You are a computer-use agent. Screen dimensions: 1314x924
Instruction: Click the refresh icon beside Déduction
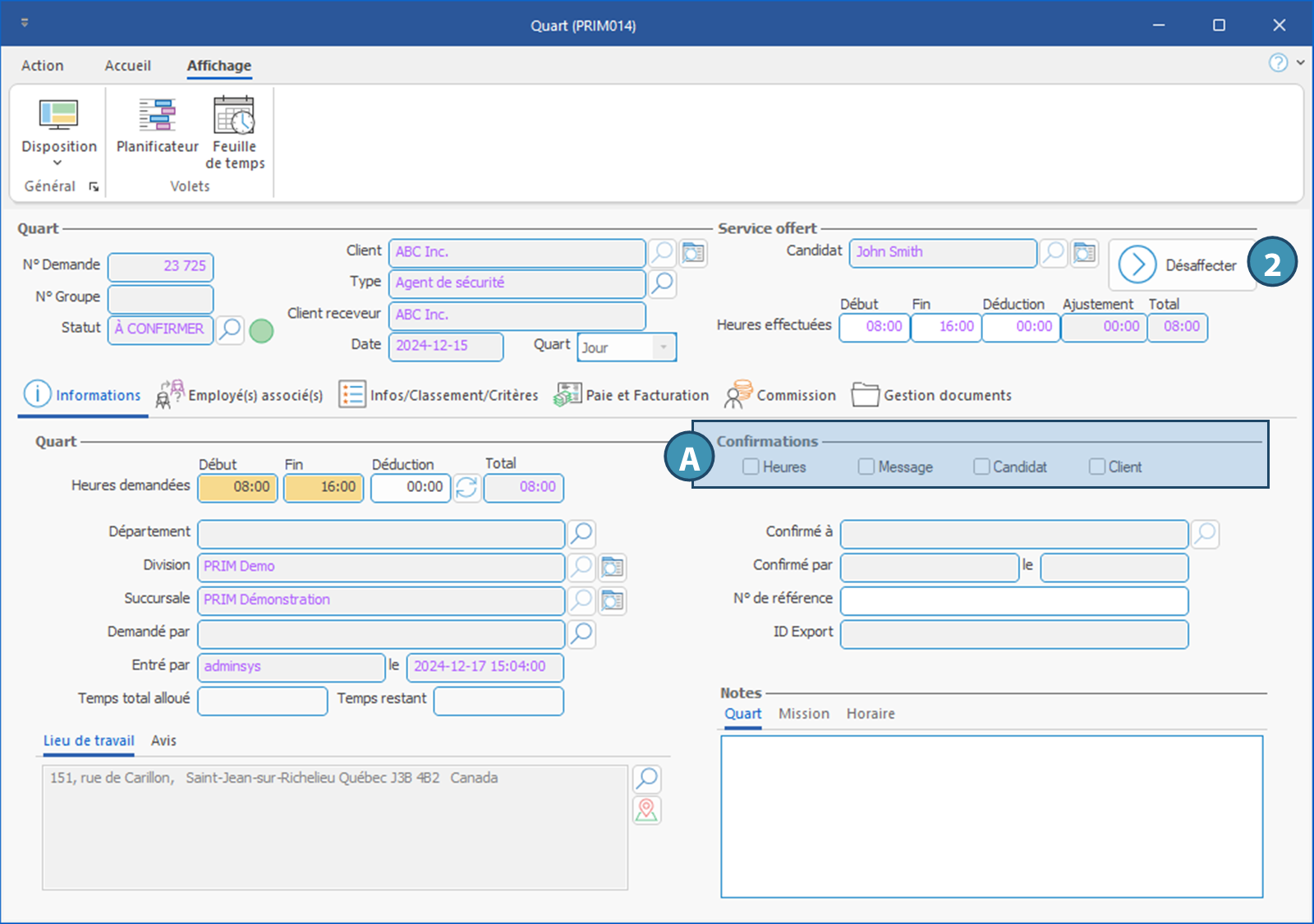[x=466, y=487]
